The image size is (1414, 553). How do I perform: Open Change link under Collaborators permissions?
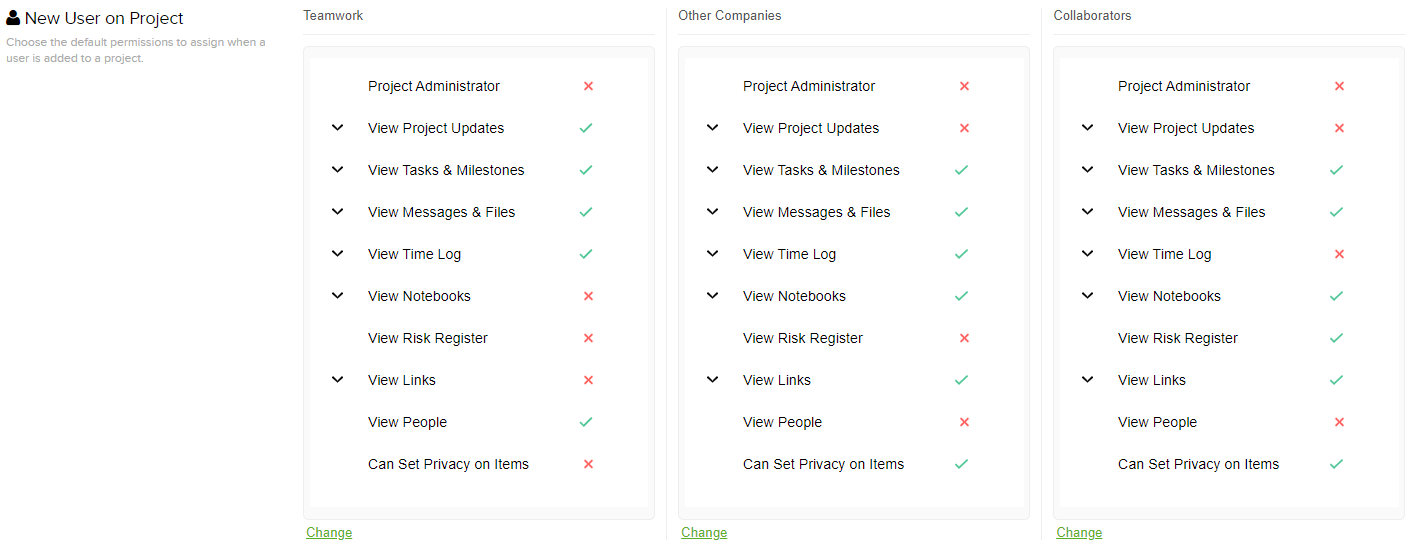pos(1079,533)
